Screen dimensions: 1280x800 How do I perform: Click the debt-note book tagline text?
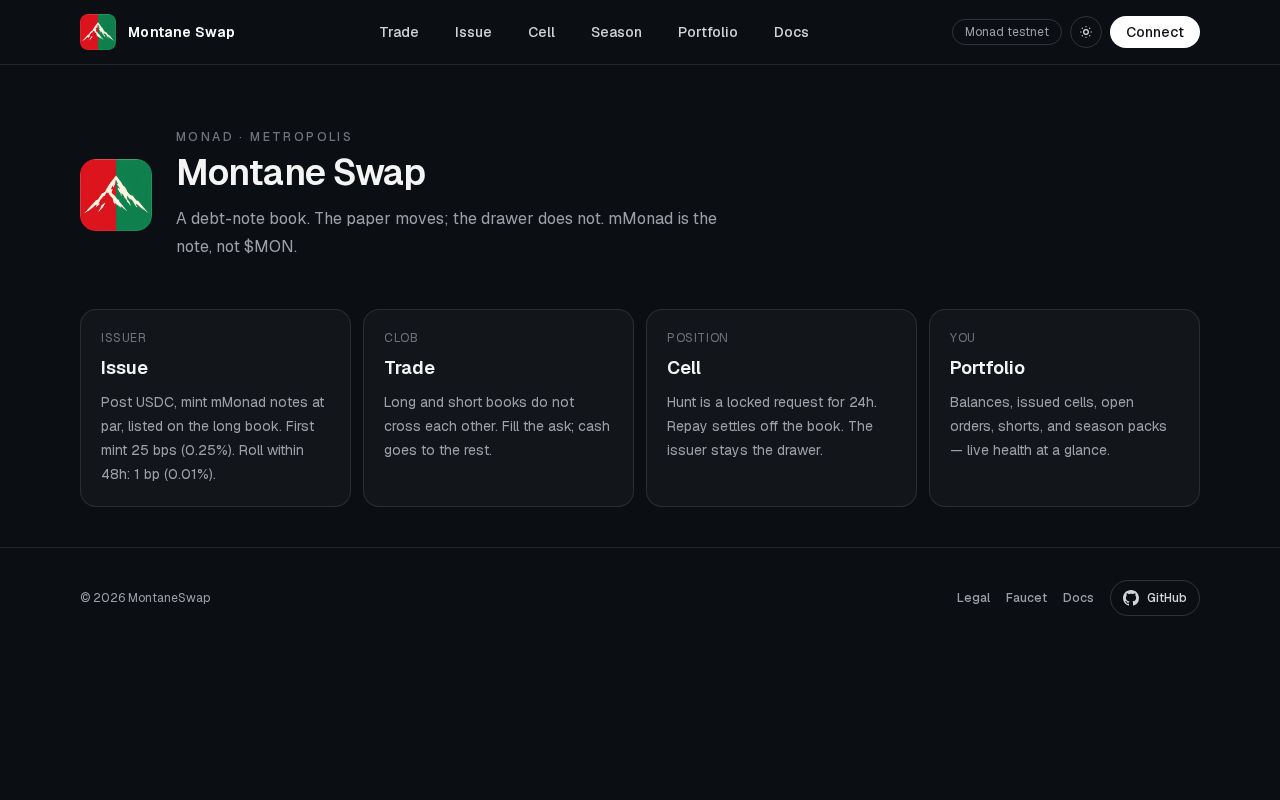pyautogui.click(x=446, y=232)
